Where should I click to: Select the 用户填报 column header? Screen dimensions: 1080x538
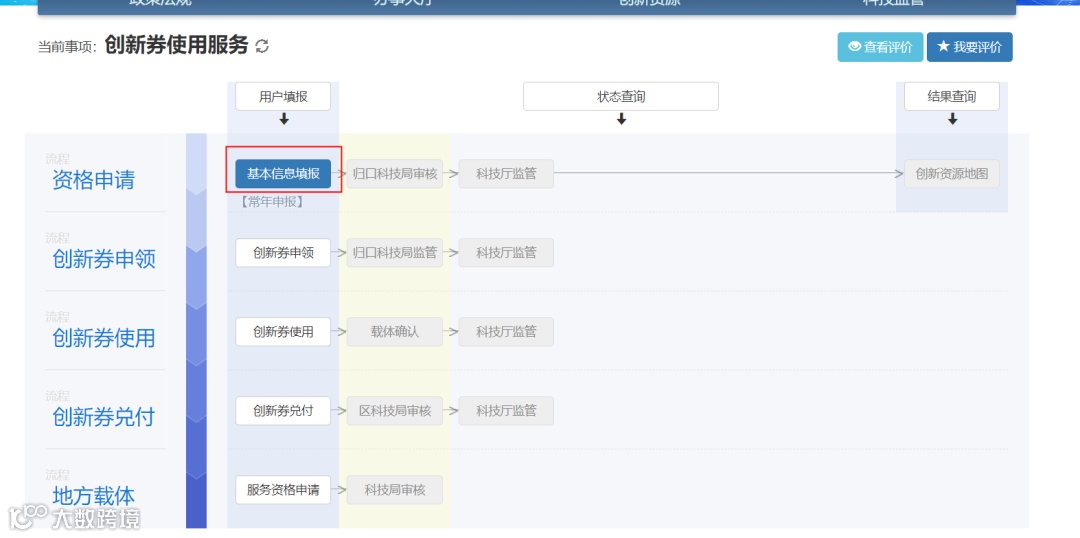click(283, 96)
